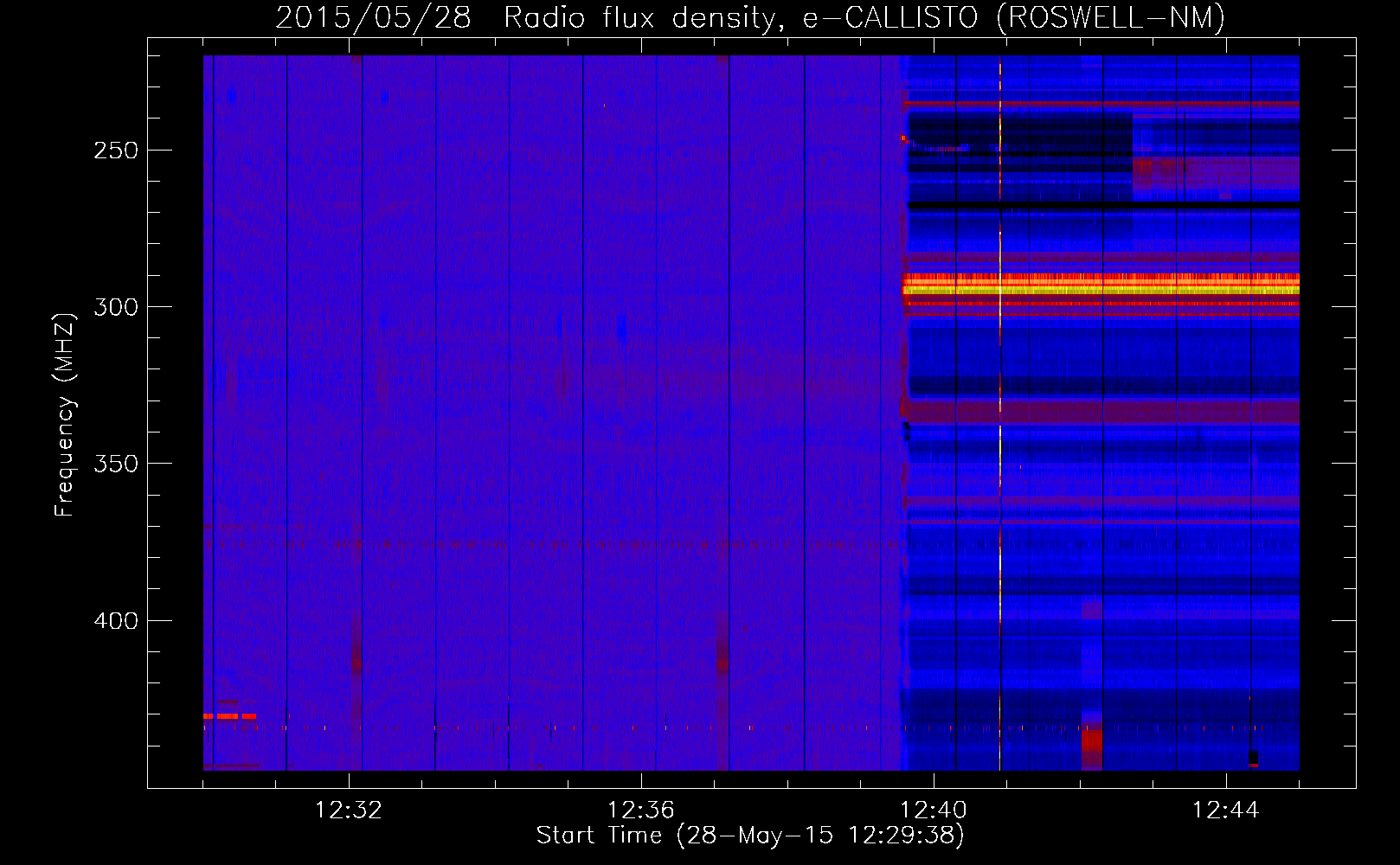Click the 350 frequency tick label

pyautogui.click(x=116, y=464)
